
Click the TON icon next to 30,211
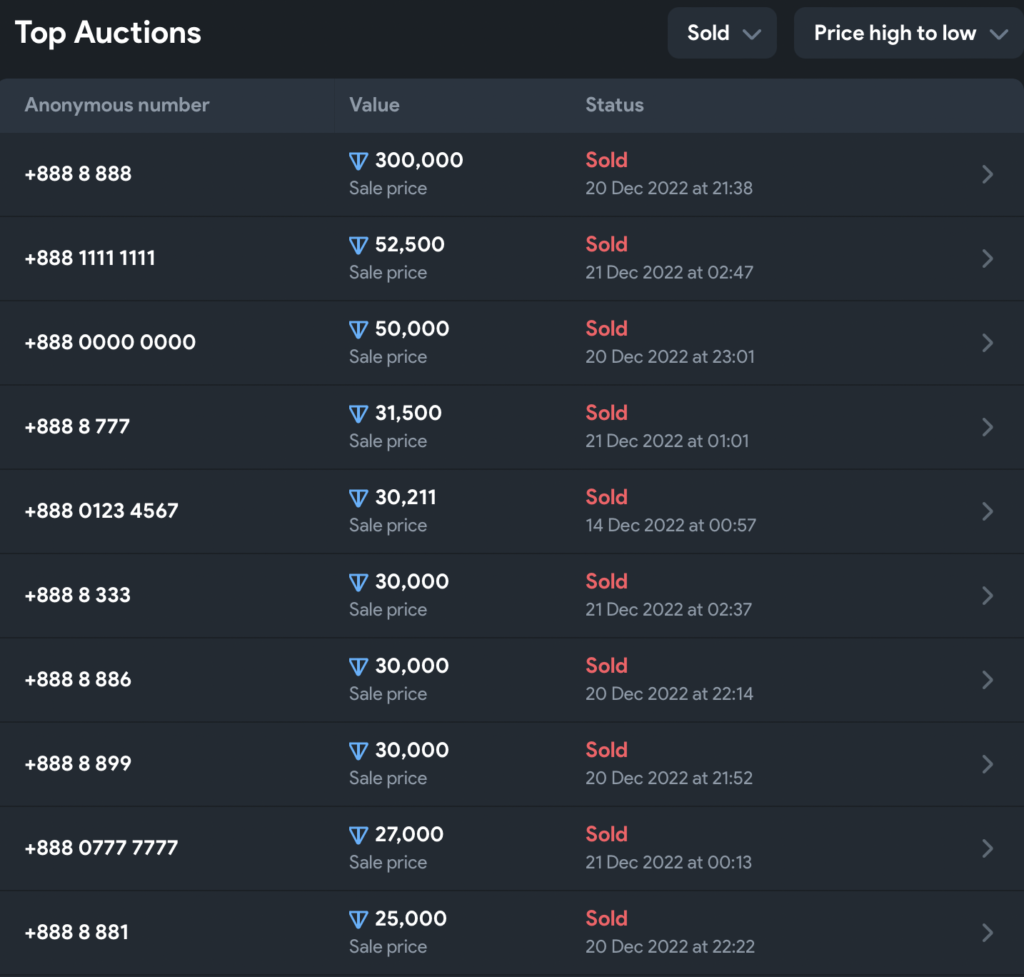[x=359, y=498]
